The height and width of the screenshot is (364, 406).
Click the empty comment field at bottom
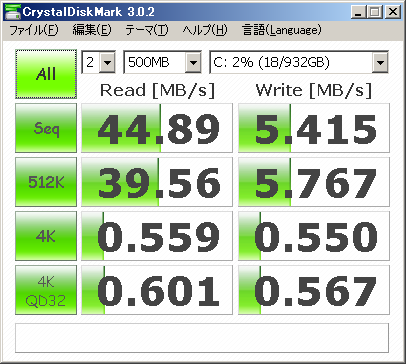202,338
